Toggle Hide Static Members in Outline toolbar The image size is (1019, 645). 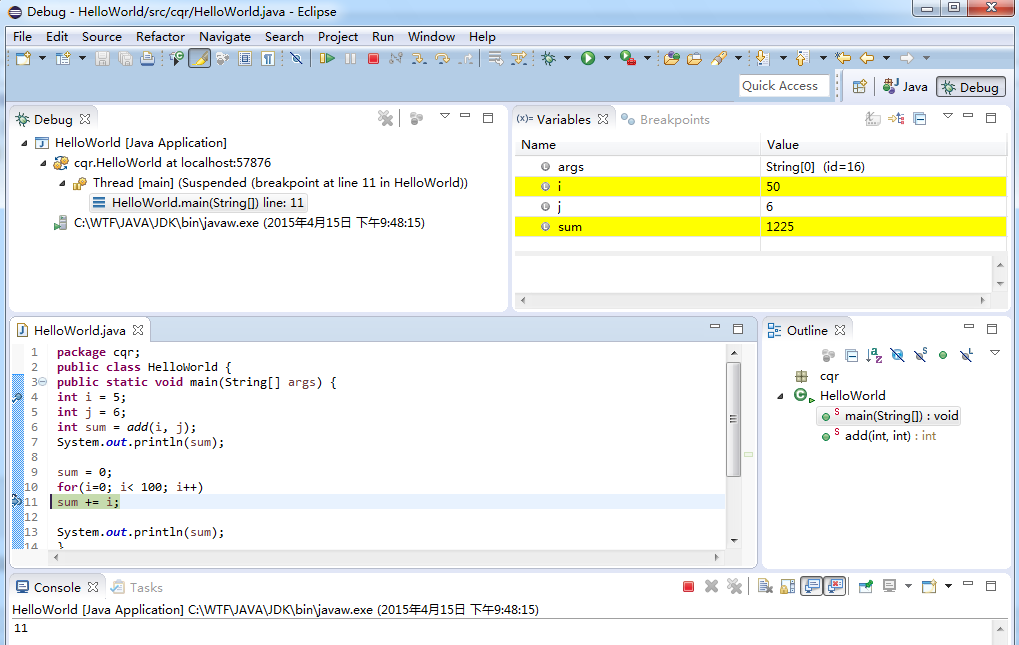click(x=920, y=355)
